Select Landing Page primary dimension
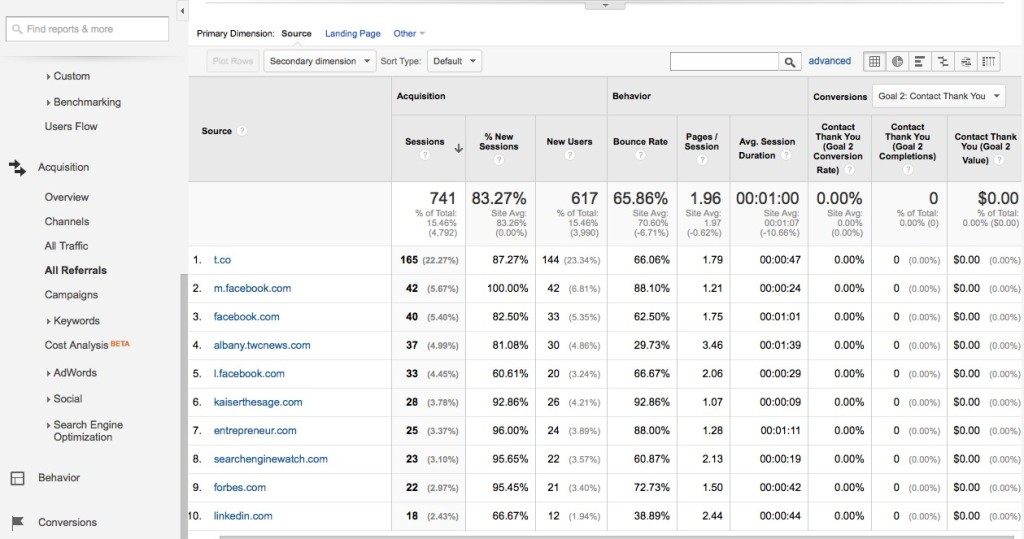The image size is (1024, 539). pyautogui.click(x=353, y=33)
